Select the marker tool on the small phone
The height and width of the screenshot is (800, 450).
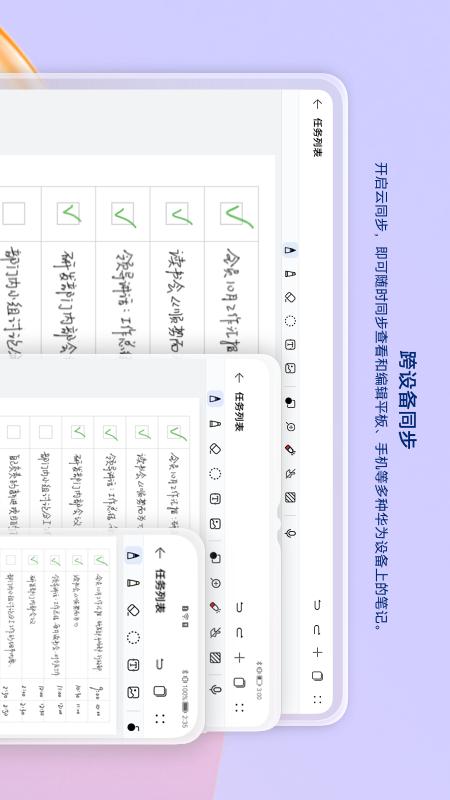[133, 583]
